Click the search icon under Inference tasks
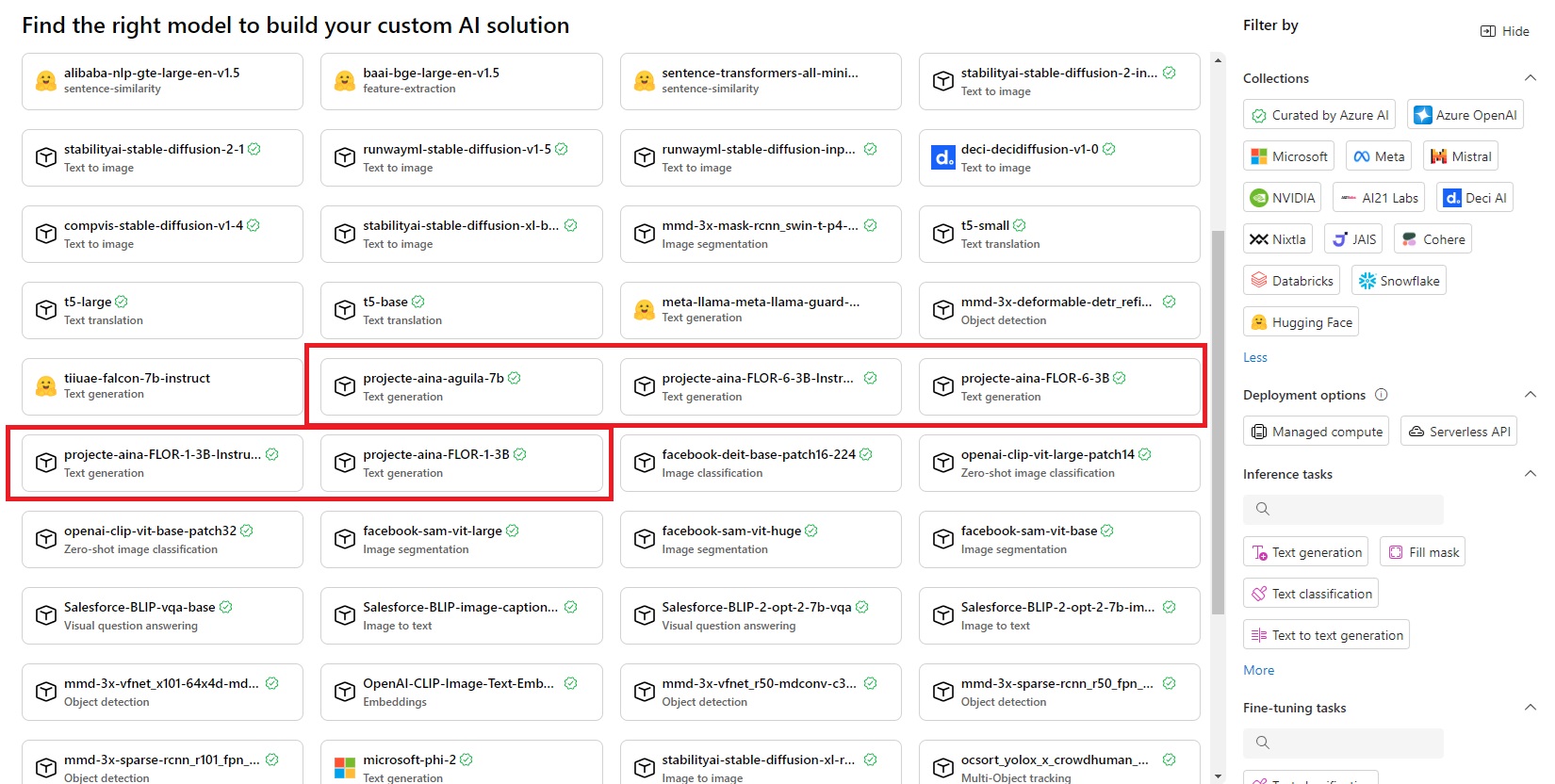The width and height of the screenshot is (1555, 784). pos(1263,509)
